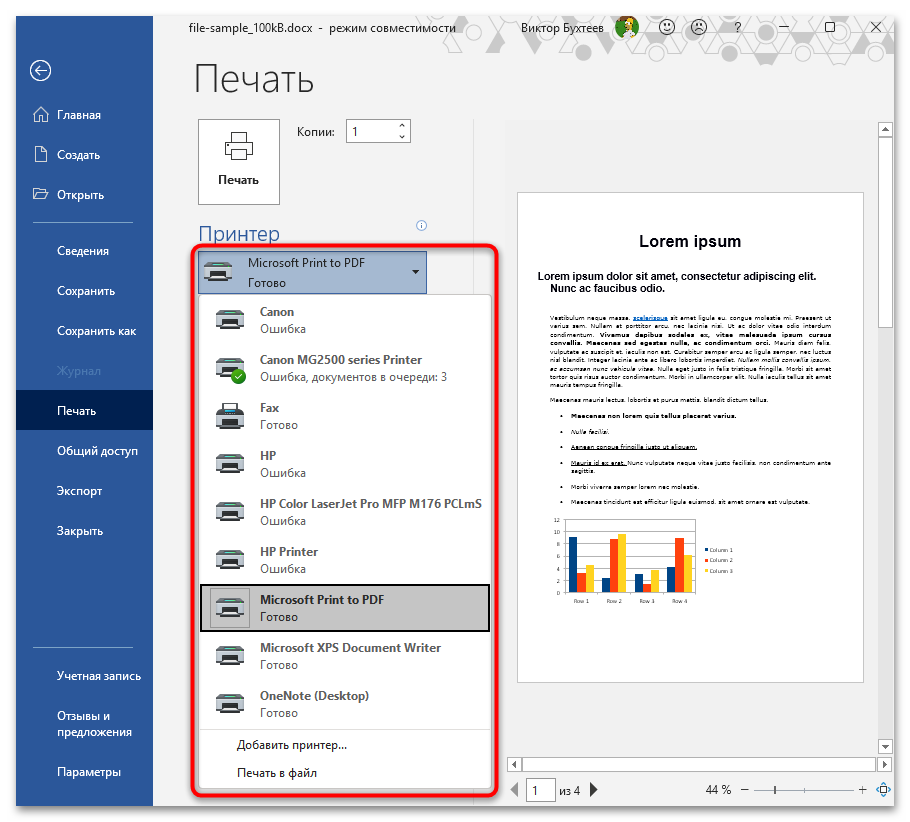Click the HP Color LaserJet printer icon
The image size is (910, 822).
[x=230, y=512]
